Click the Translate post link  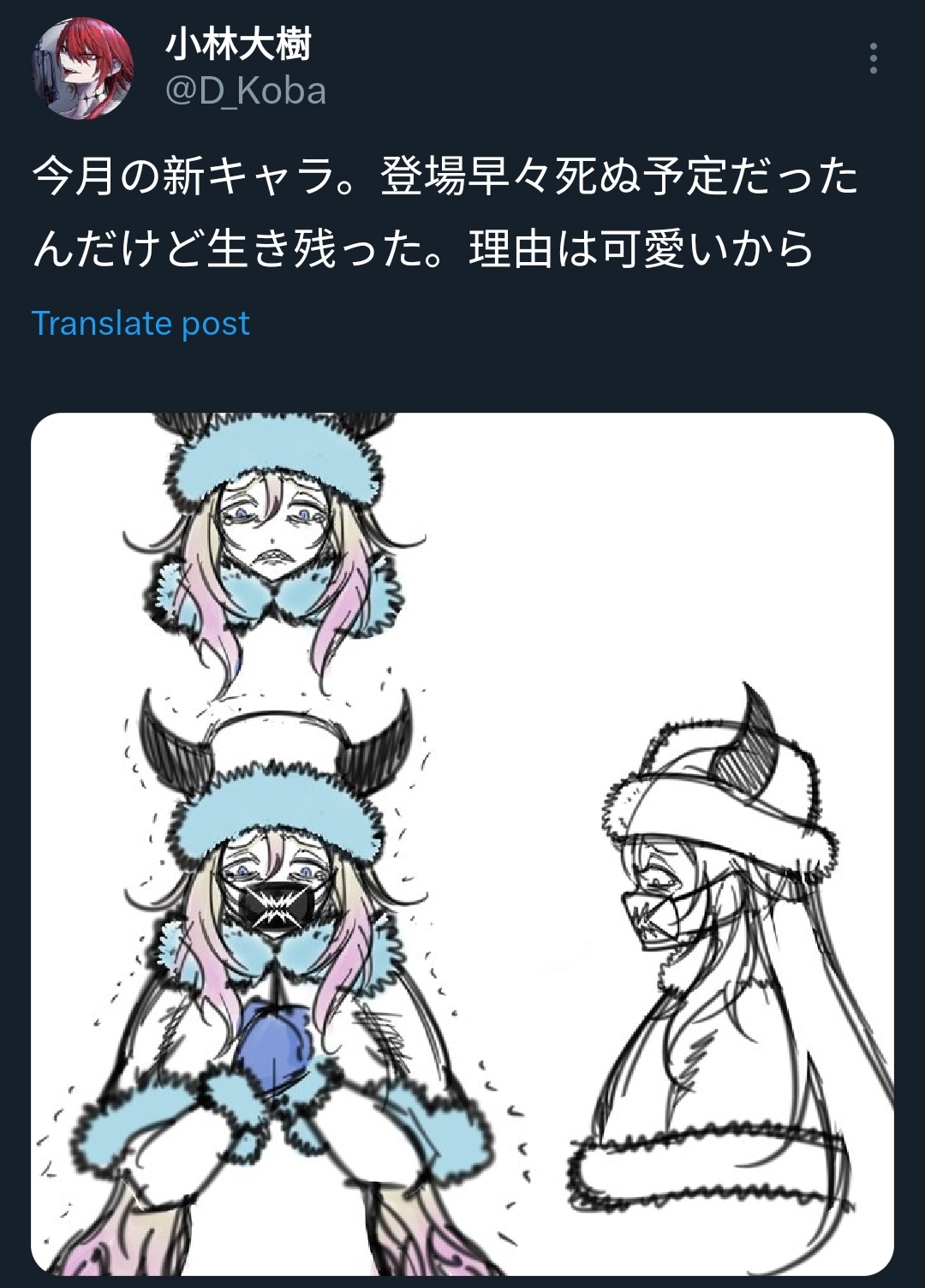[140, 324]
